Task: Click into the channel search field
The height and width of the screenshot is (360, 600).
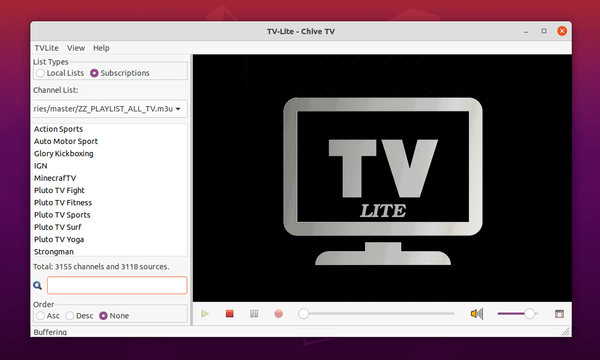Action: (x=117, y=285)
